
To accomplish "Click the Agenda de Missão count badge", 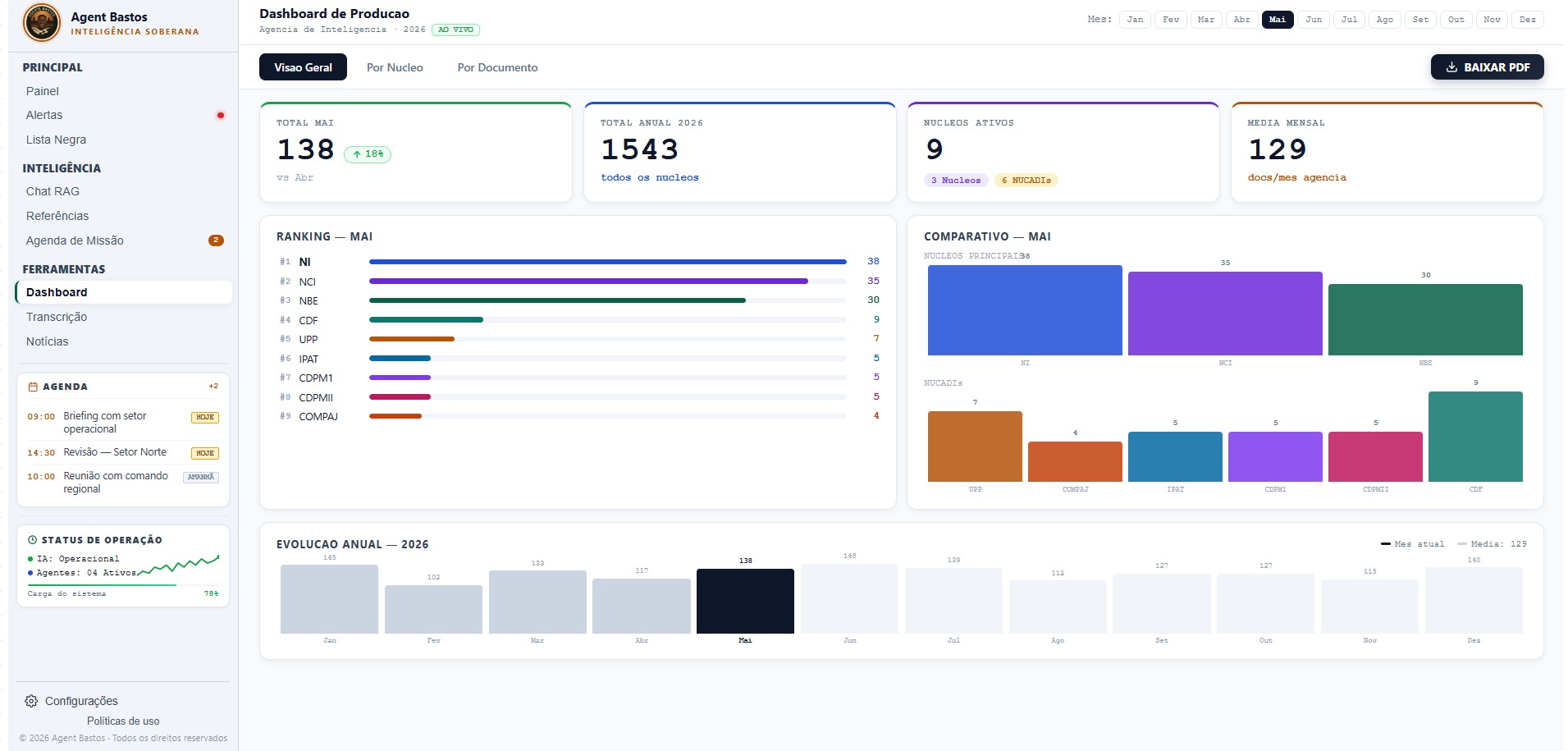I will click(x=216, y=240).
